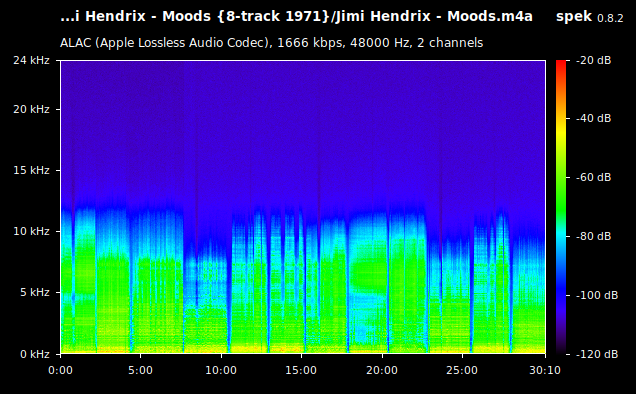The width and height of the screenshot is (636, 394).
Task: Click the -80 dB scale label
Action: 593,236
